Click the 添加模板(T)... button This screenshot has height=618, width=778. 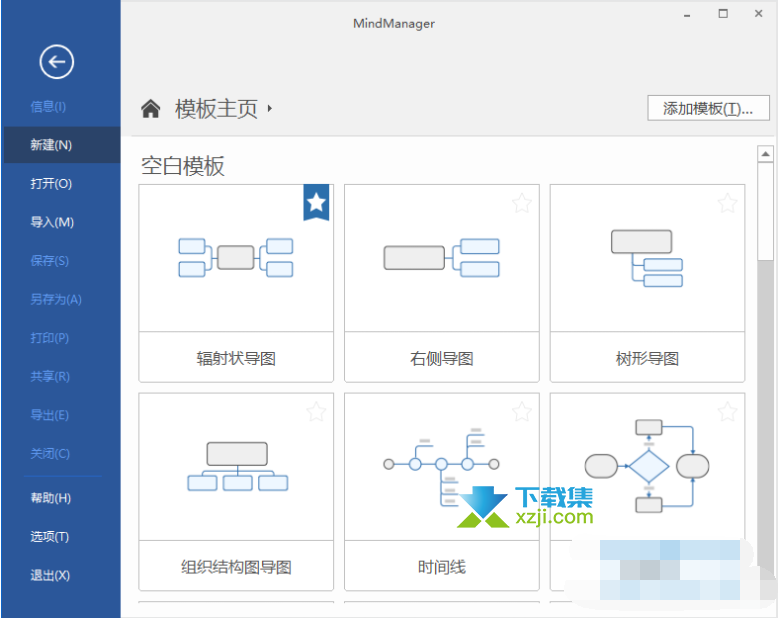(708, 108)
